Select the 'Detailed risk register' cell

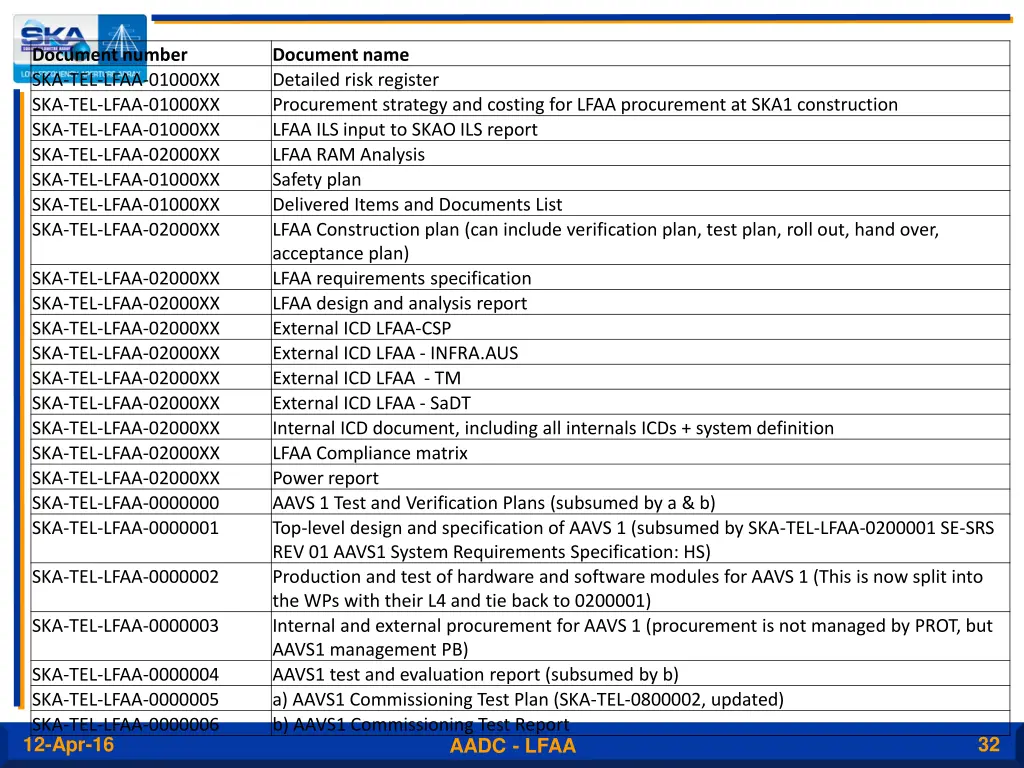coord(355,80)
